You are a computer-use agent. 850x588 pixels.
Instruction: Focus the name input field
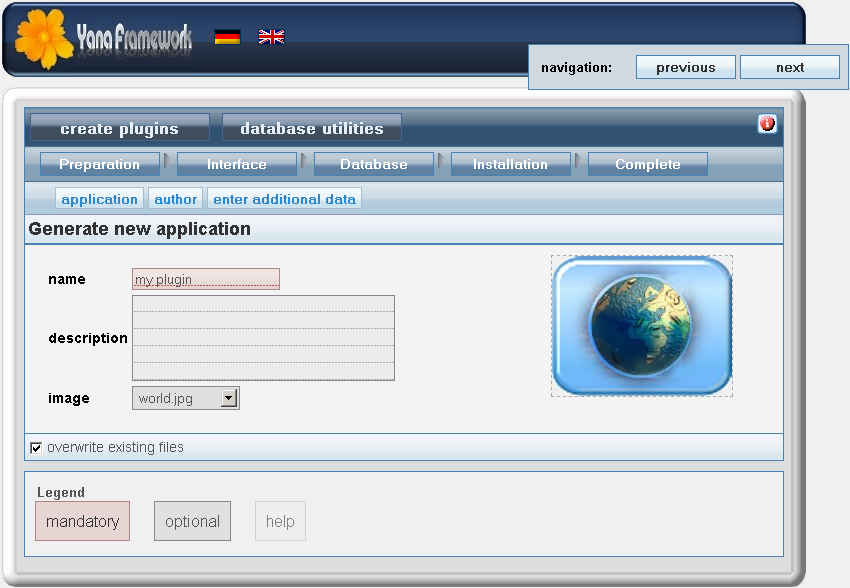(206, 279)
